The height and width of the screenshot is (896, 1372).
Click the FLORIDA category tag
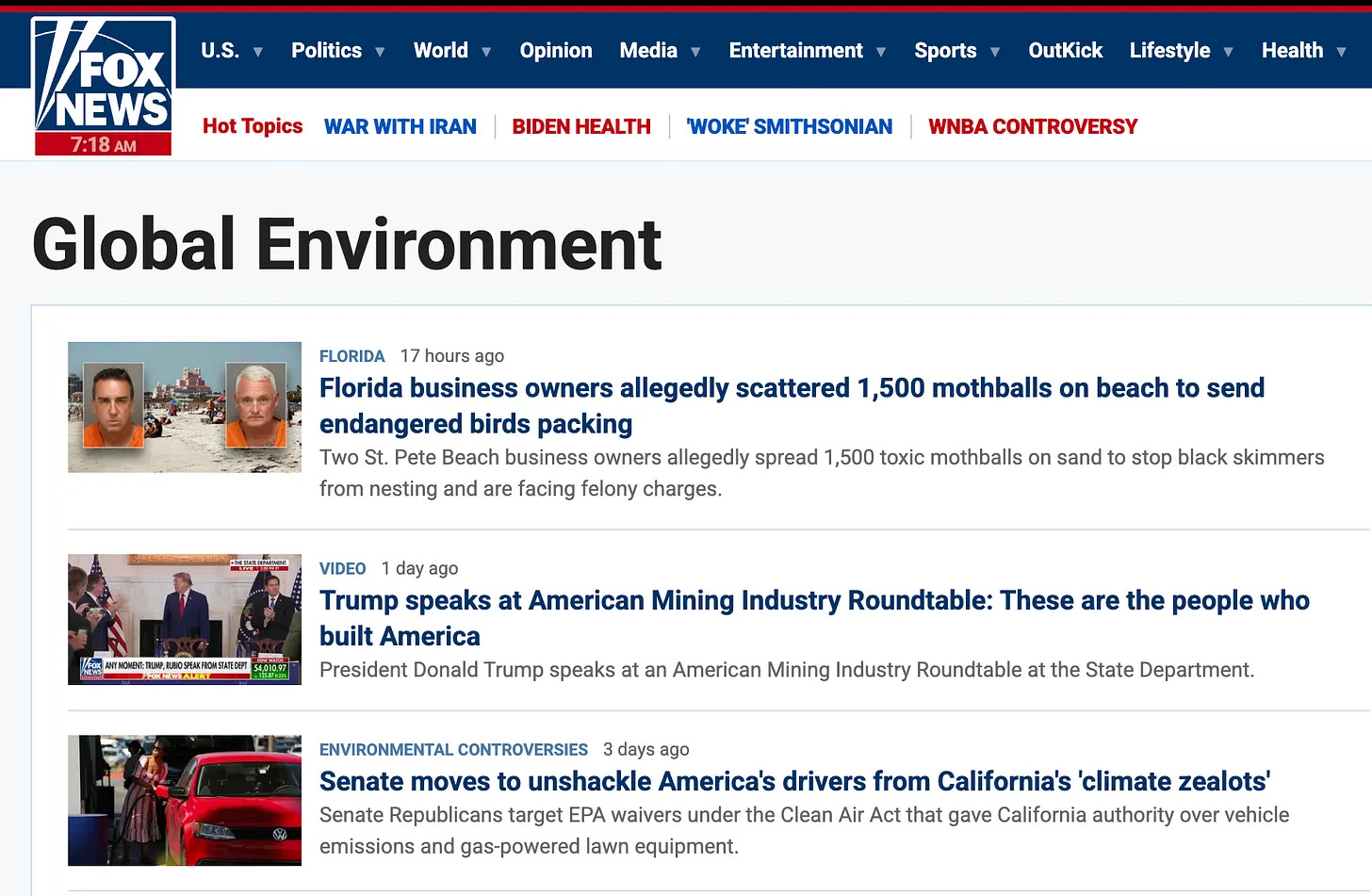coord(352,356)
